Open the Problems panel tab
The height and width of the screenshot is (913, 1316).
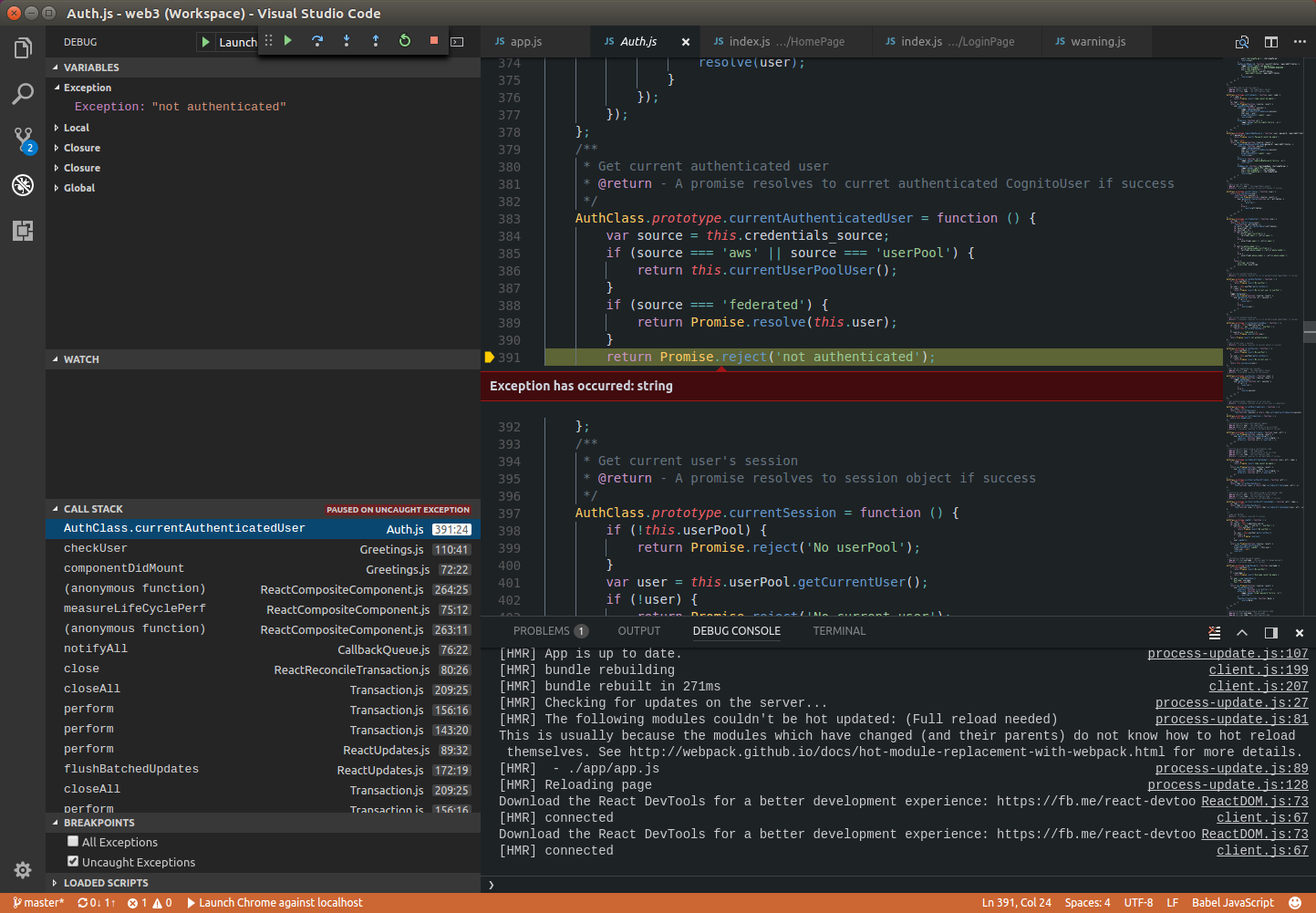550,631
